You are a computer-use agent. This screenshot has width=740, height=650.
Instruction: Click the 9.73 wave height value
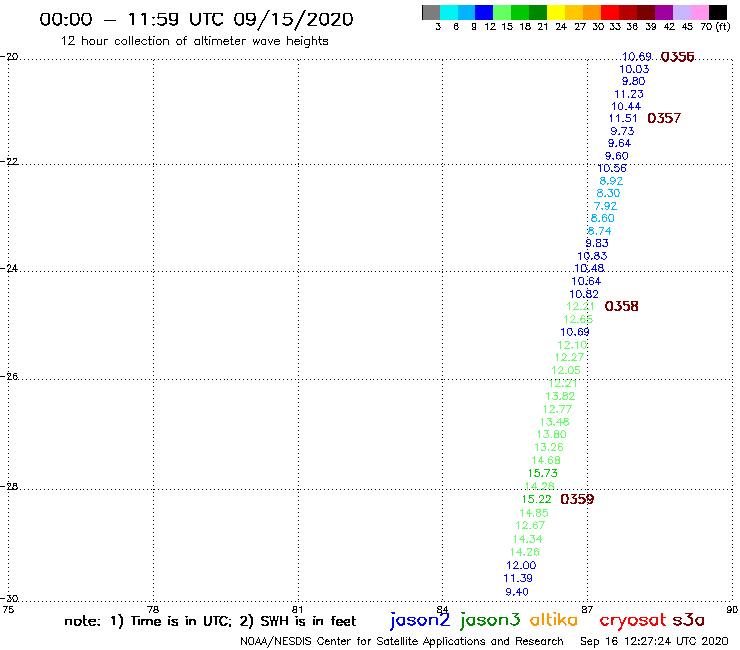(x=622, y=131)
